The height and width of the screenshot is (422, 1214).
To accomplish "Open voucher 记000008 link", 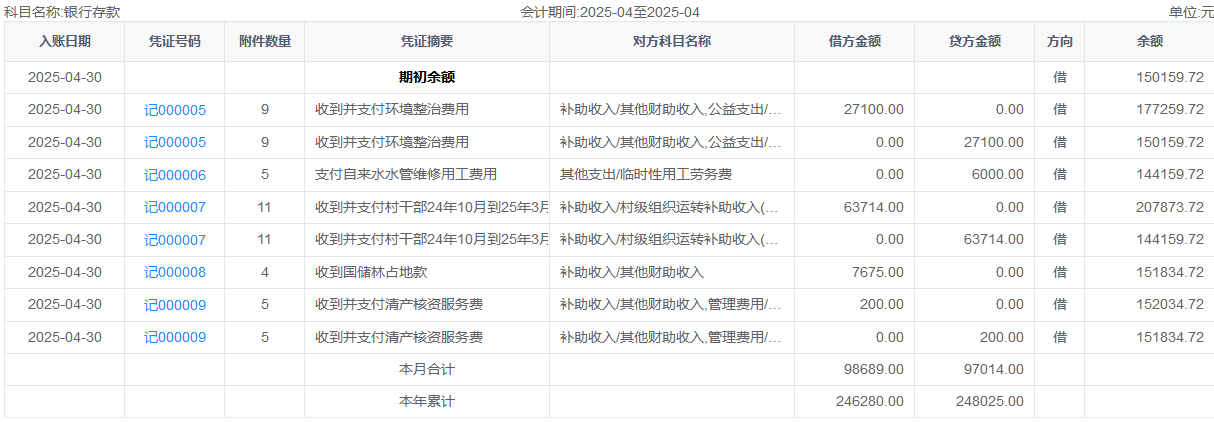I will (x=175, y=272).
